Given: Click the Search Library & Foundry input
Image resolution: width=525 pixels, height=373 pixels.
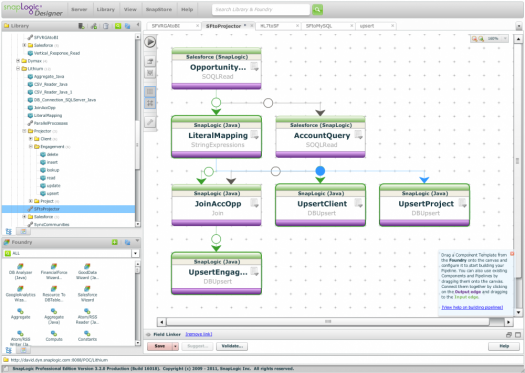Looking at the screenshot, I should click(x=261, y=9).
